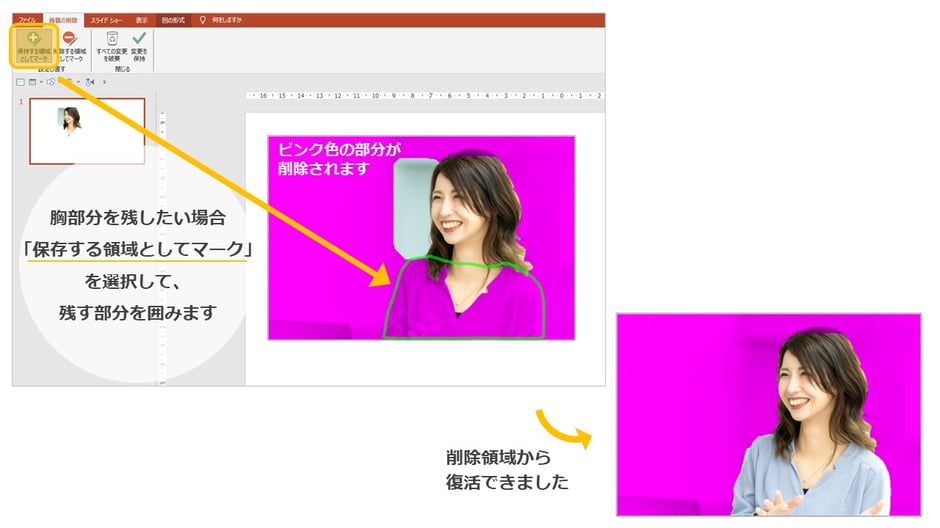Viewport: 940px width, 528px height.
Task: Click the last quick access icon before the customize arrow
Action: click(x=90, y=82)
